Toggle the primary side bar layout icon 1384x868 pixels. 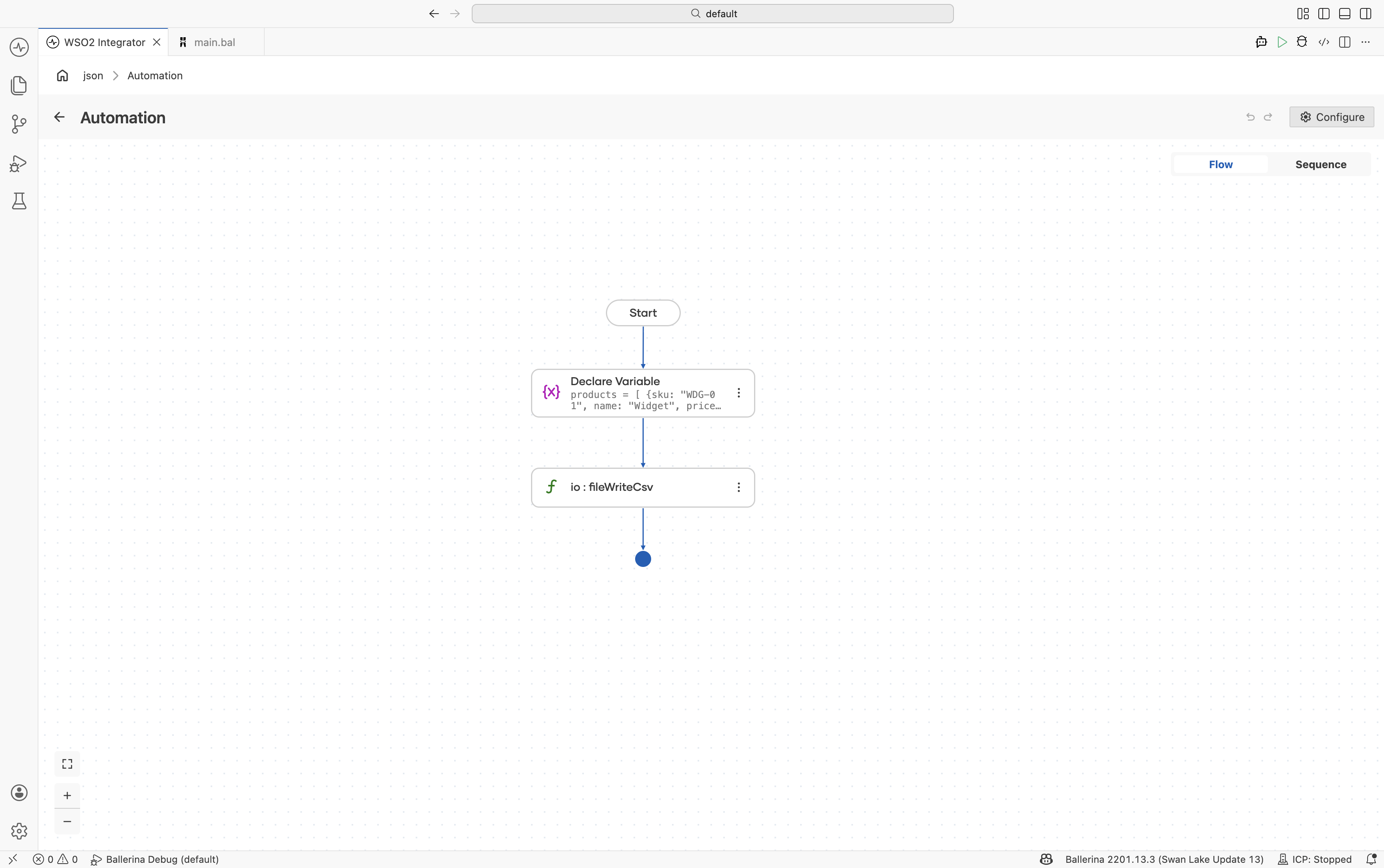pos(1324,14)
